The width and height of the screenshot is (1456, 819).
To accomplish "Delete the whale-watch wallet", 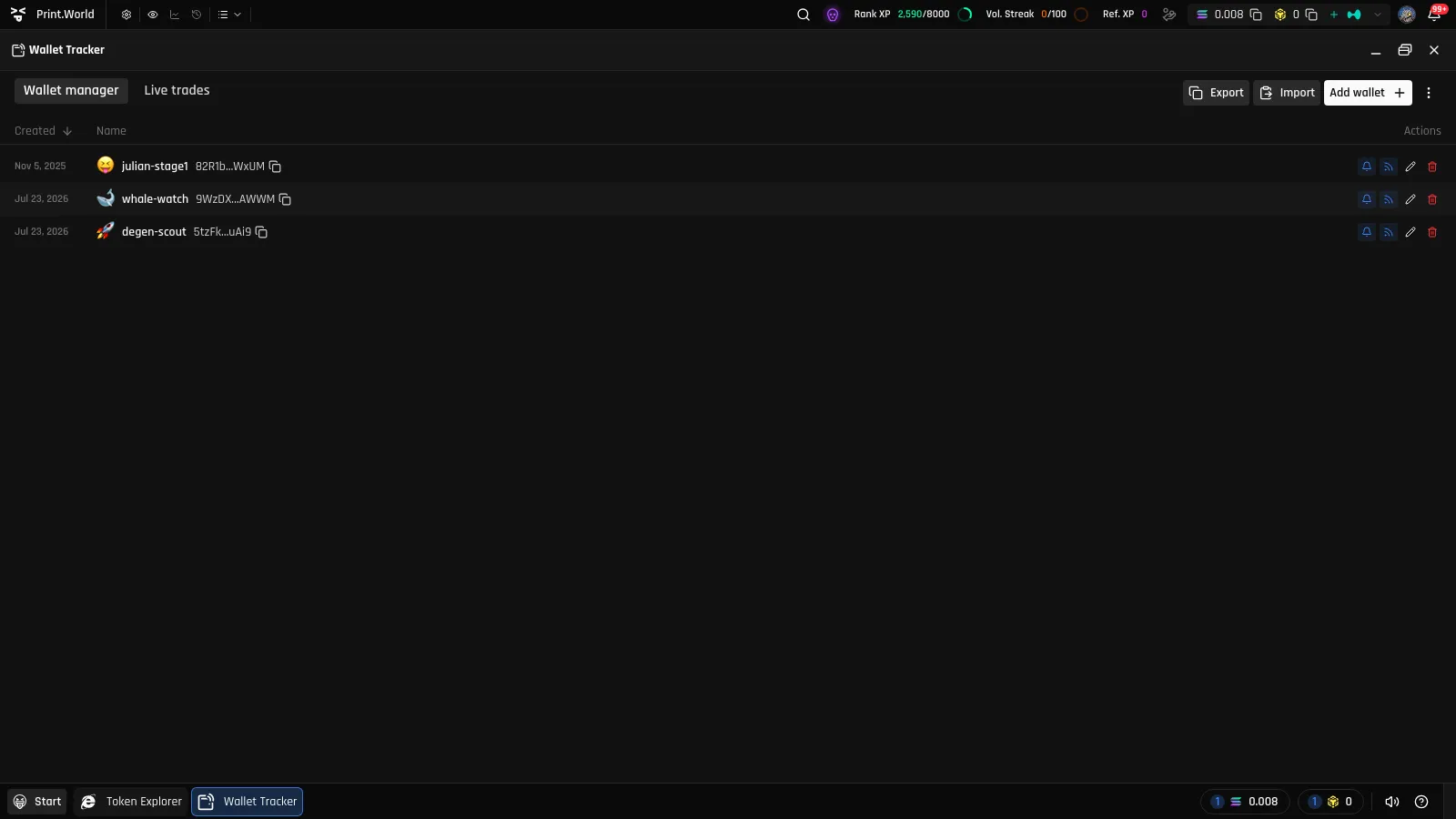I will click(x=1432, y=199).
